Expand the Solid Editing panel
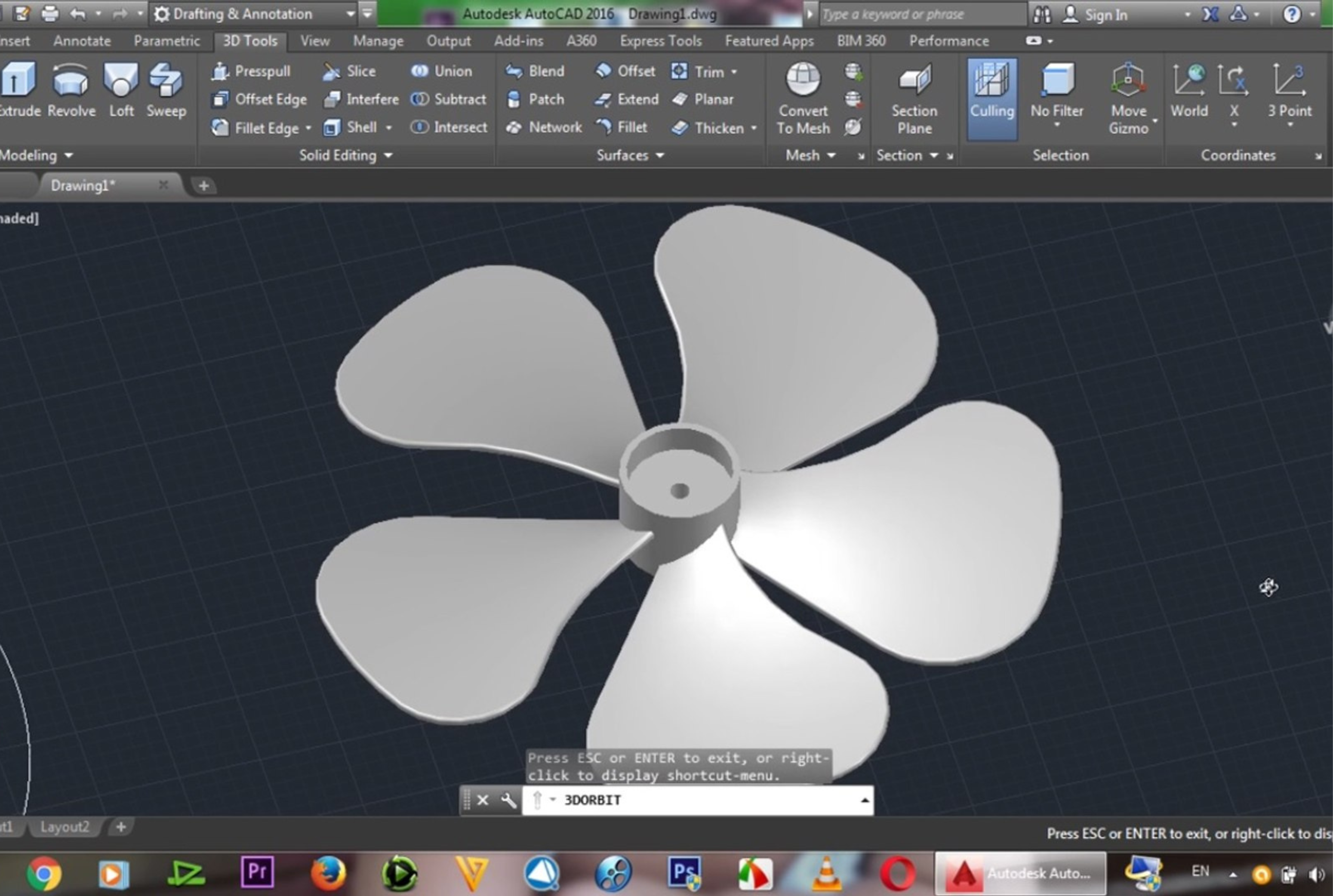The height and width of the screenshot is (896, 1333). pyautogui.click(x=388, y=155)
